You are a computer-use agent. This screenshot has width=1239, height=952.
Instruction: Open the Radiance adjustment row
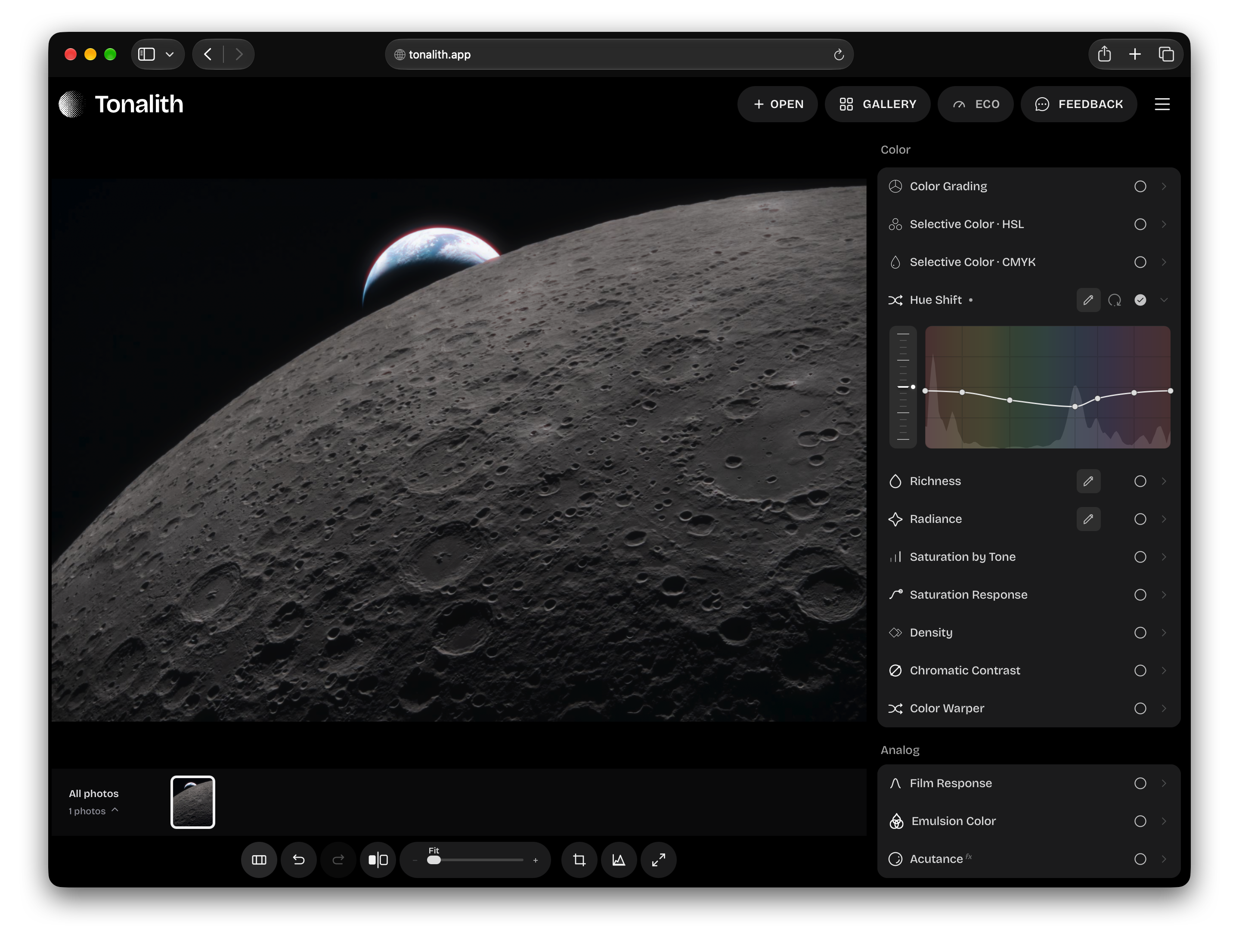[1028, 519]
